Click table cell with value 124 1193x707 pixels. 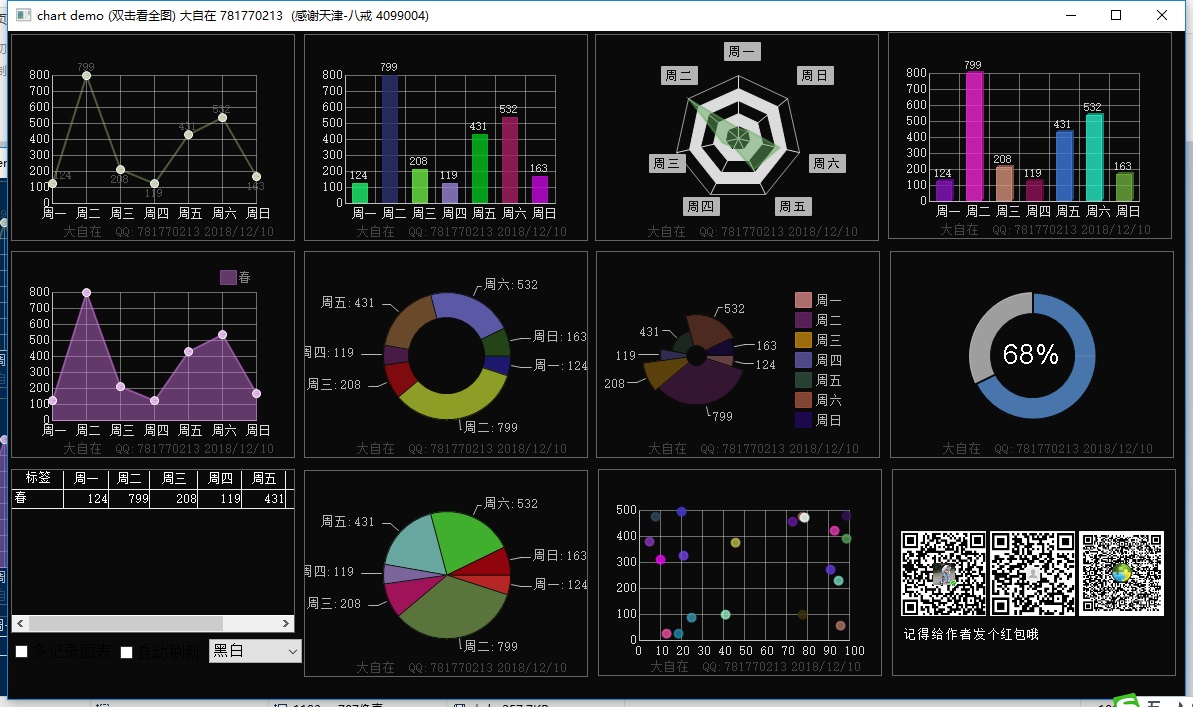(x=86, y=498)
